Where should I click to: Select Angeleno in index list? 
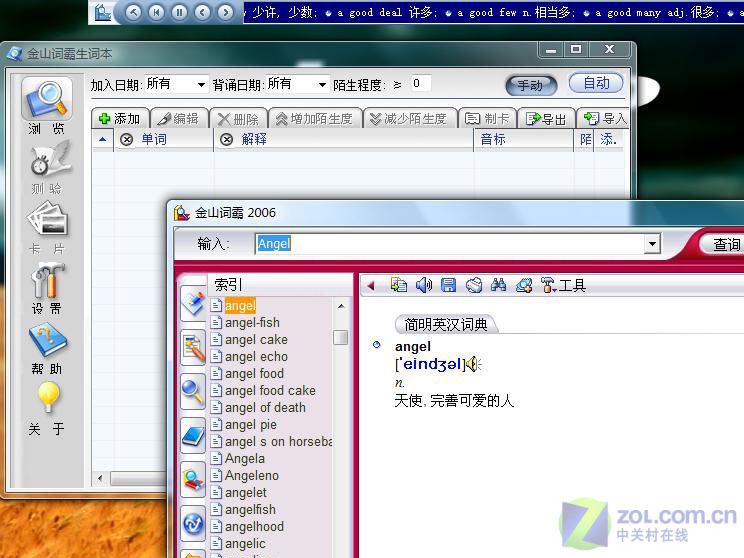pos(252,475)
